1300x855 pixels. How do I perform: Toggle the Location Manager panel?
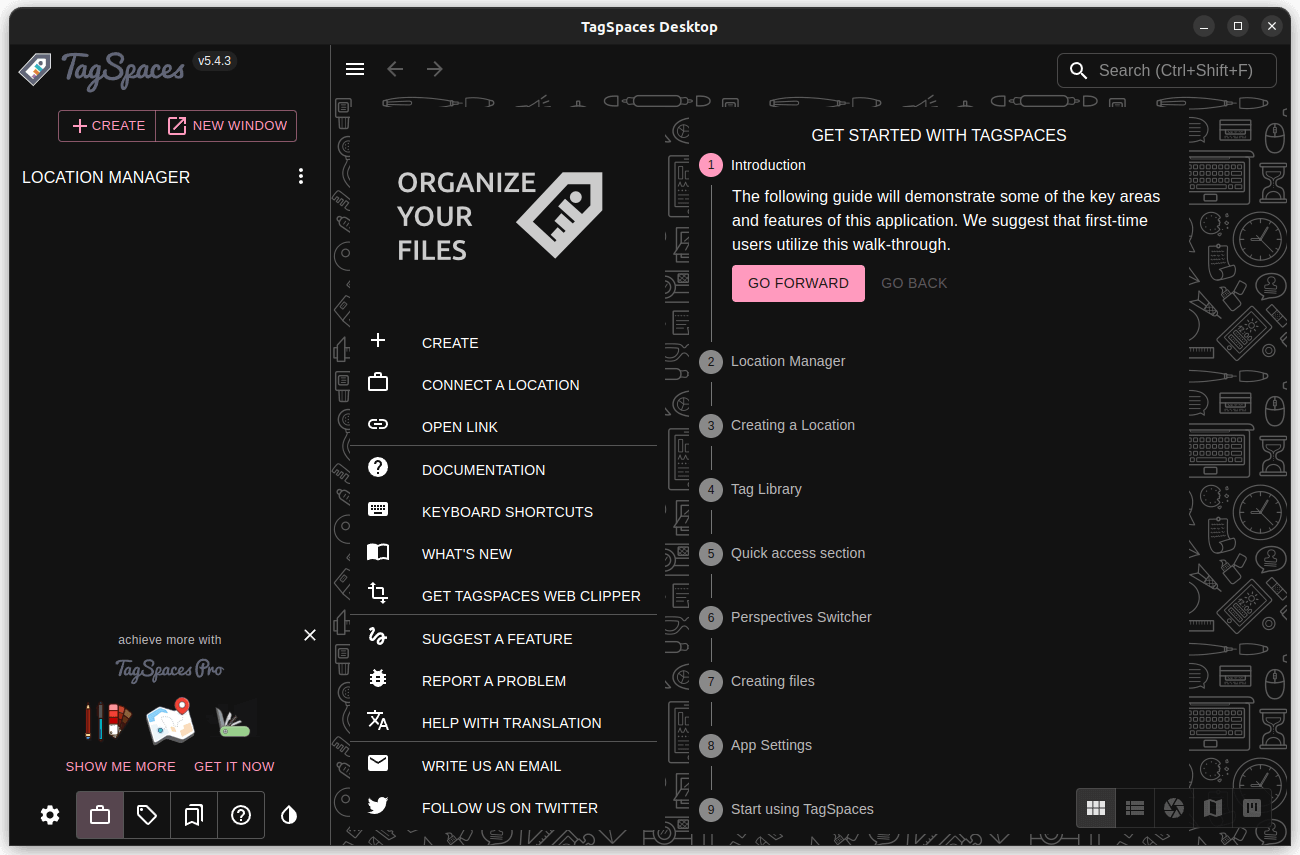click(x=99, y=815)
